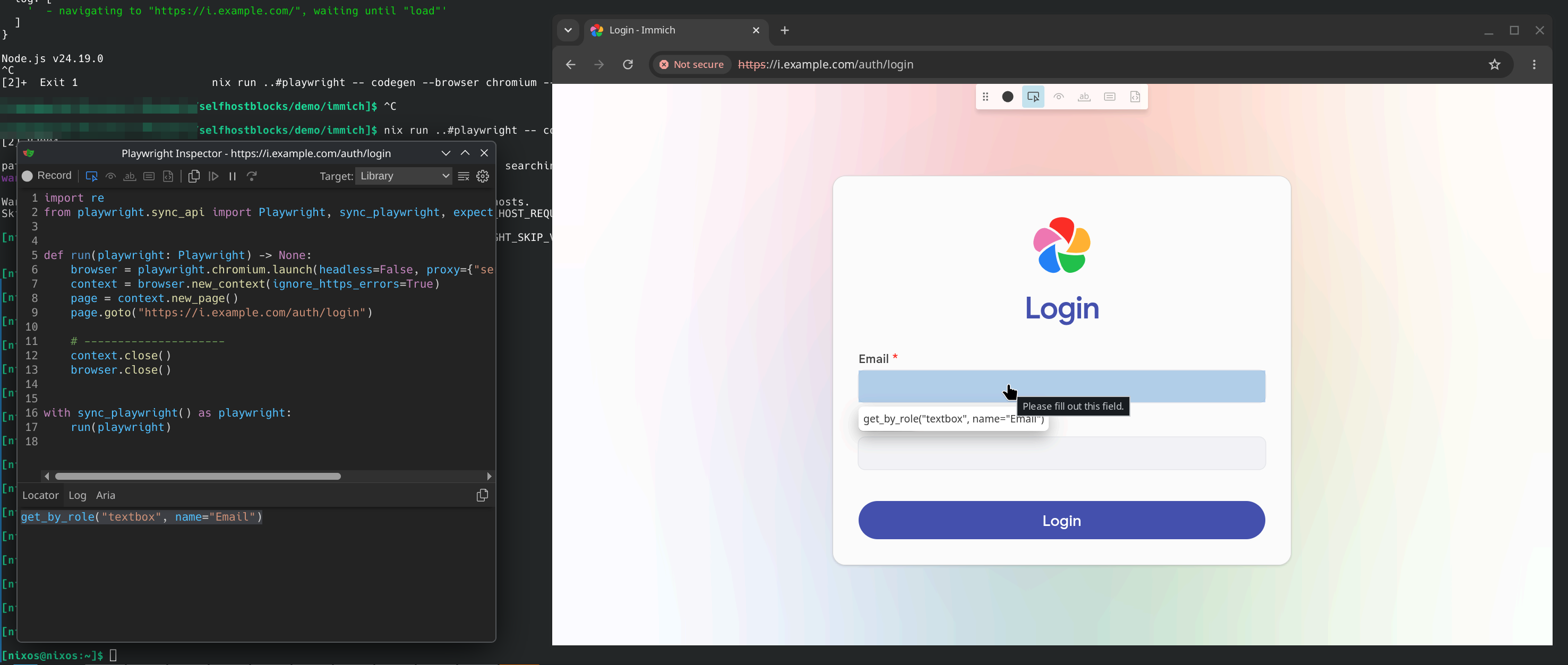Click code line 17 run(playwright)
This screenshot has width=1568, height=665.
[x=121, y=428]
